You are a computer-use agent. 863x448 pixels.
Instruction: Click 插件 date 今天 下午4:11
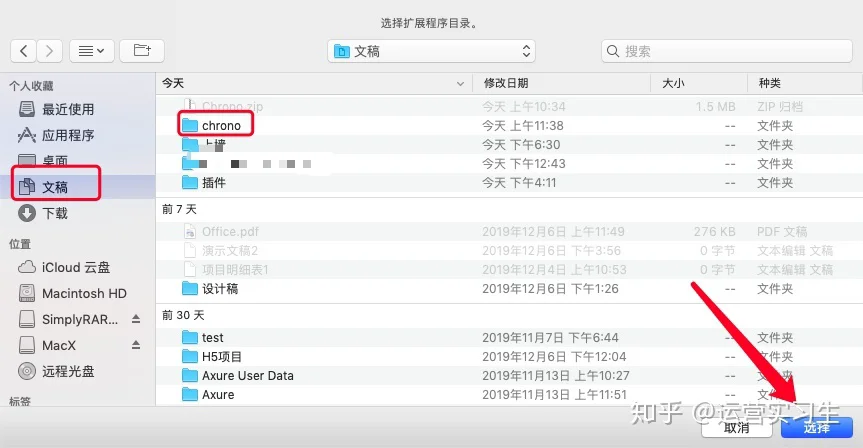coord(519,182)
